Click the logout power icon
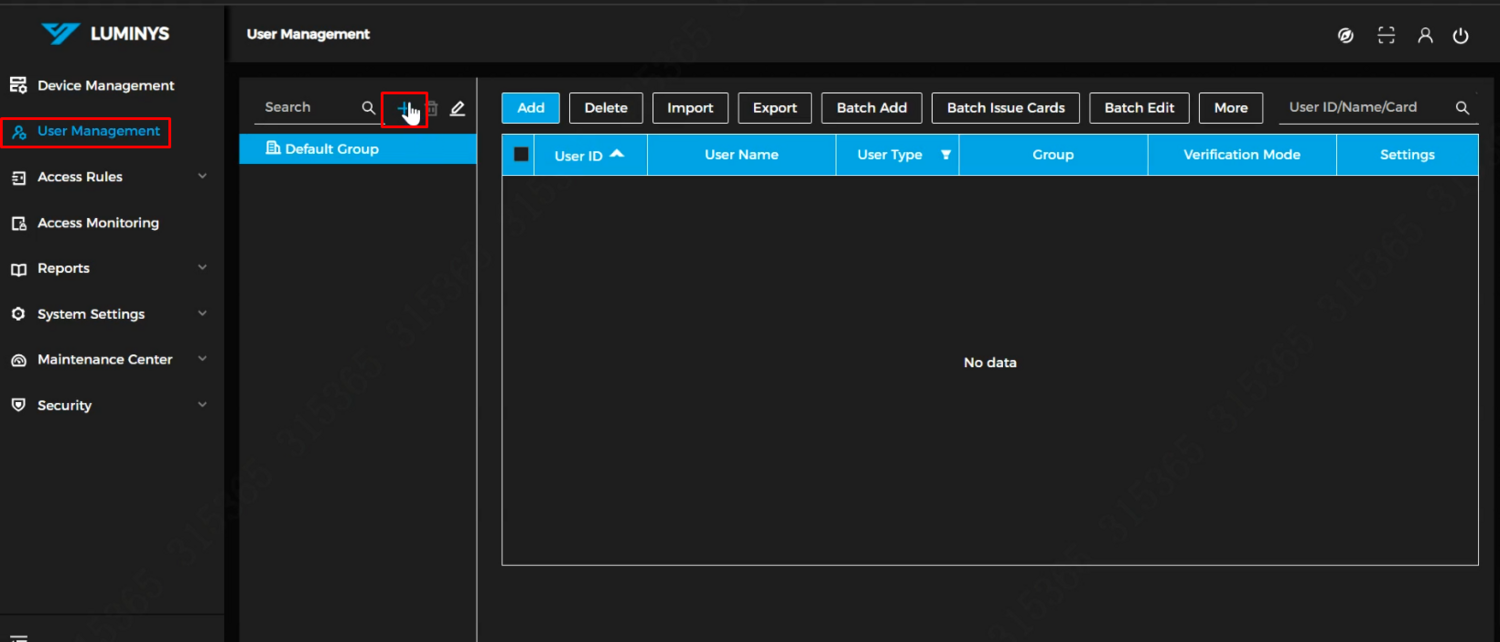This screenshot has width=1500, height=642. point(1461,34)
